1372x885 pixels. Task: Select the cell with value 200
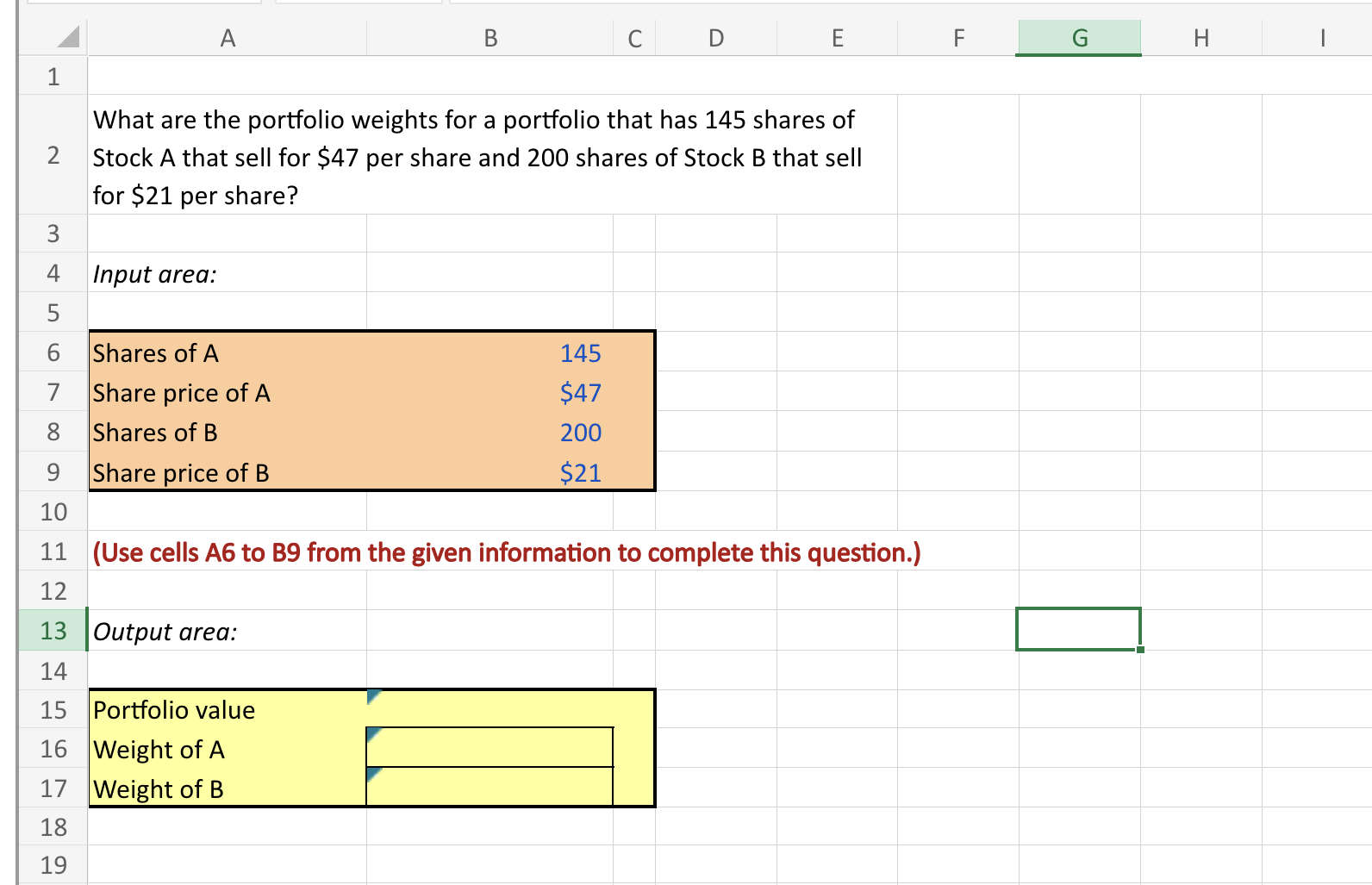pos(490,432)
